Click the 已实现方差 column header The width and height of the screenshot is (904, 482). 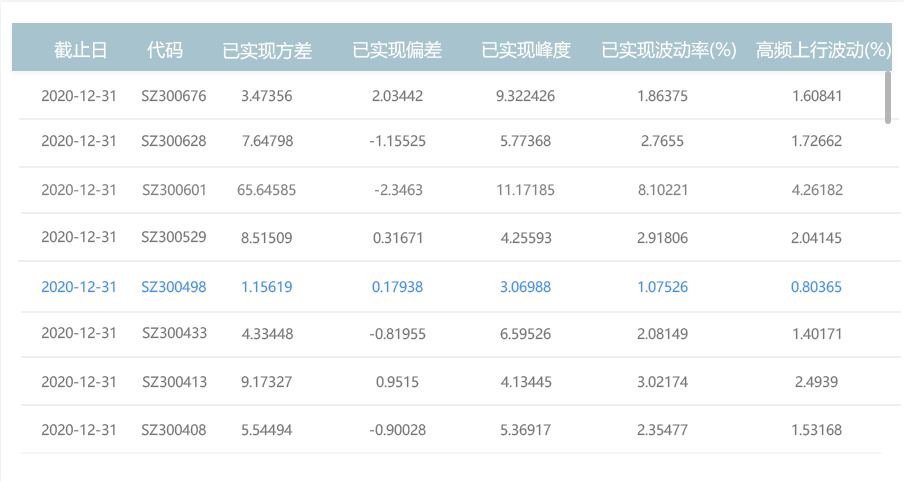coord(267,50)
